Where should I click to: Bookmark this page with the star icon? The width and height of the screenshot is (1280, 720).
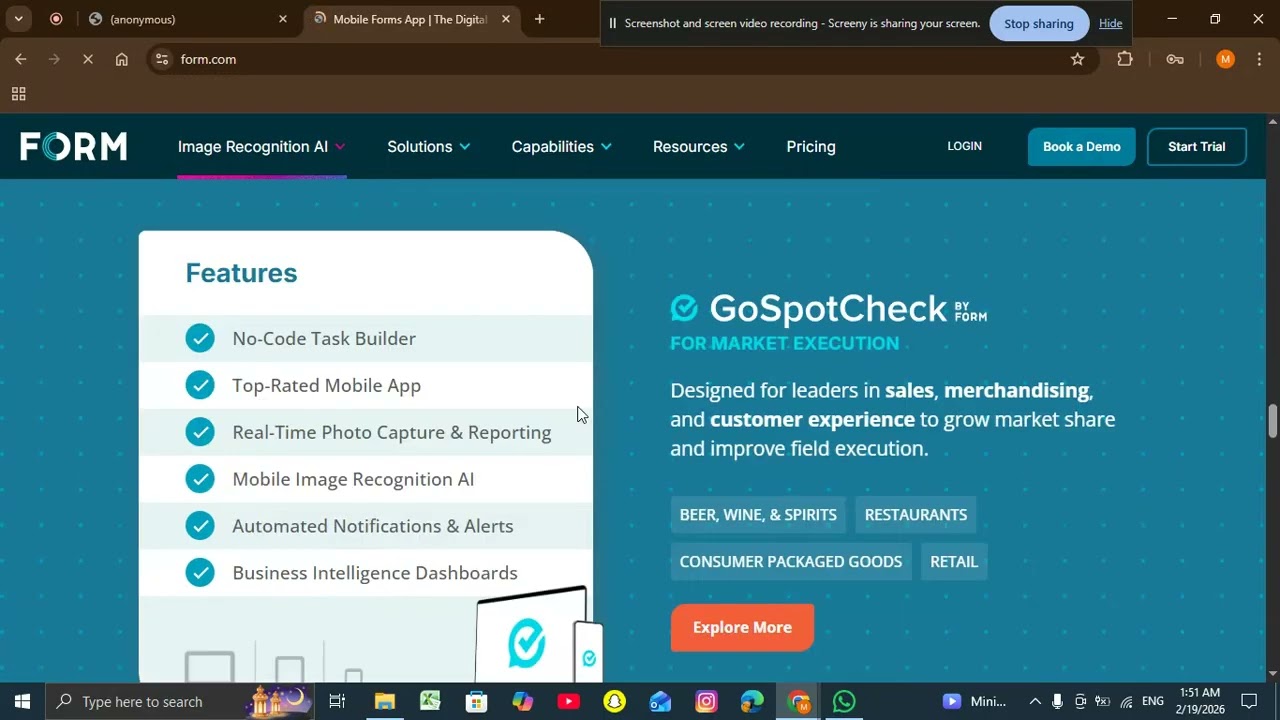[1077, 59]
